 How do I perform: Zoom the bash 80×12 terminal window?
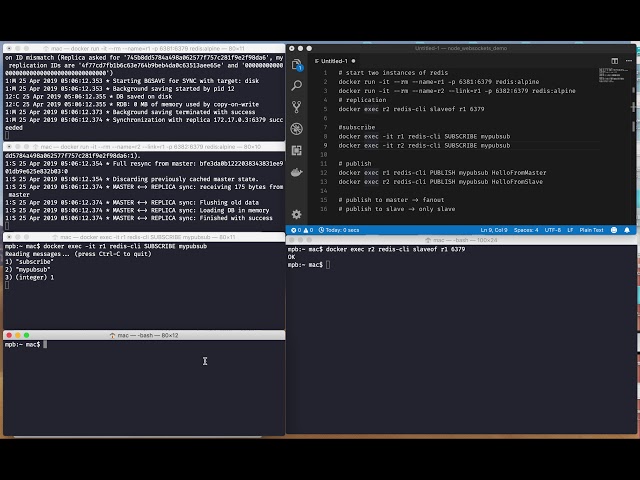27,335
